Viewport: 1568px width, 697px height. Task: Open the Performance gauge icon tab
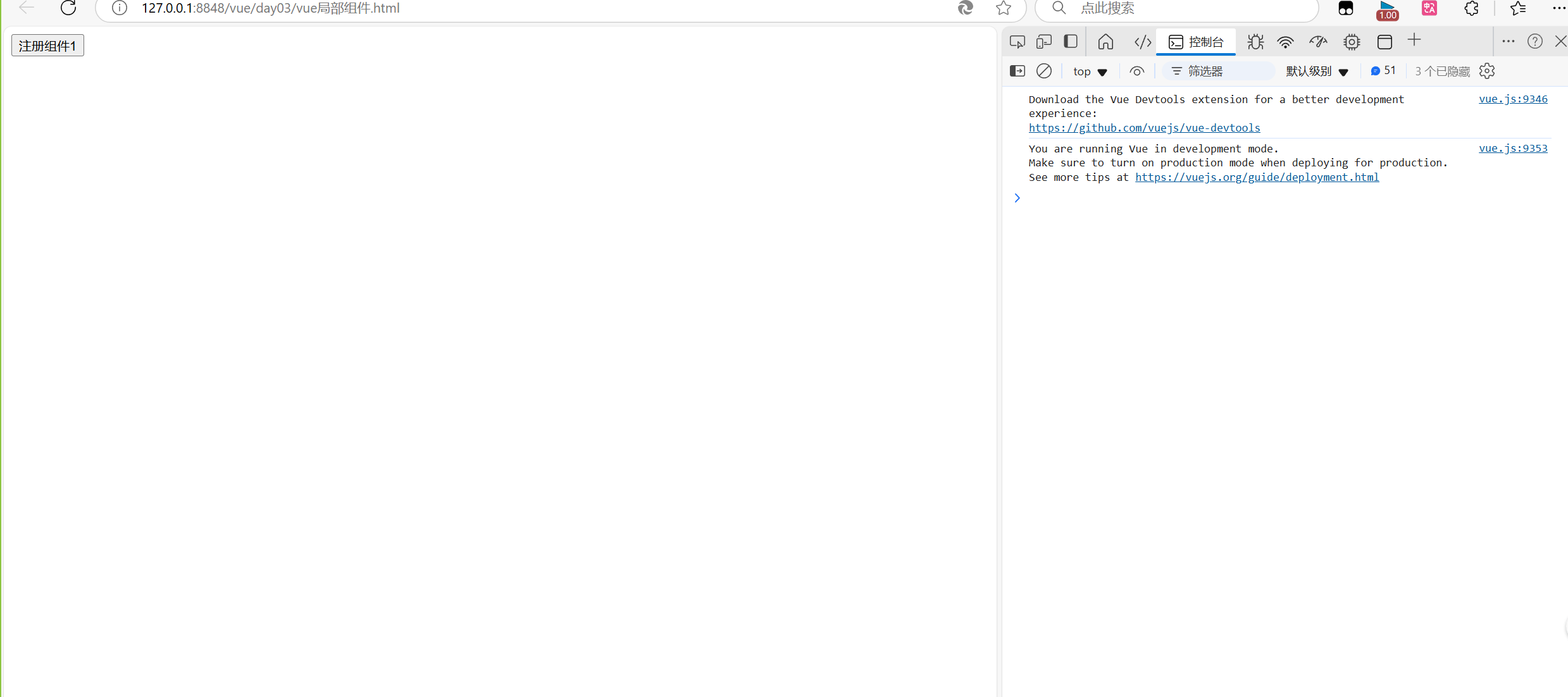coord(1318,42)
